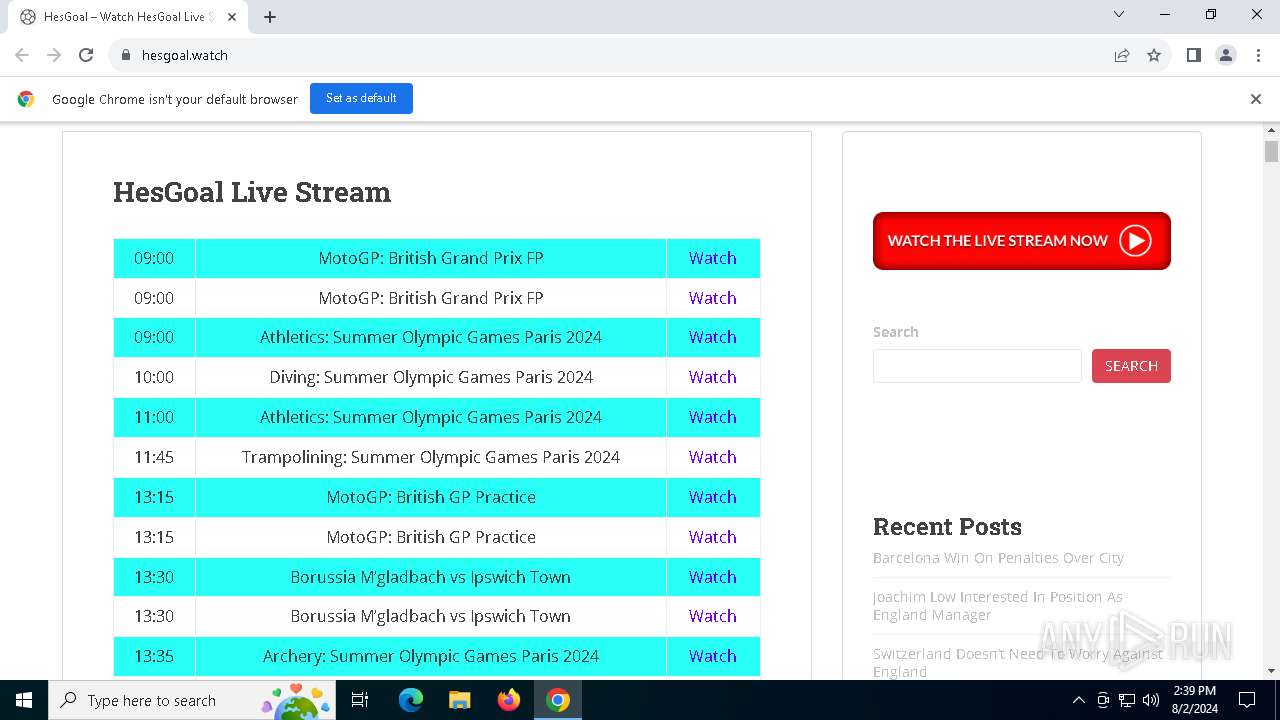Bookmark this page with the star icon
Image resolution: width=1280 pixels, height=720 pixels.
(x=1154, y=55)
